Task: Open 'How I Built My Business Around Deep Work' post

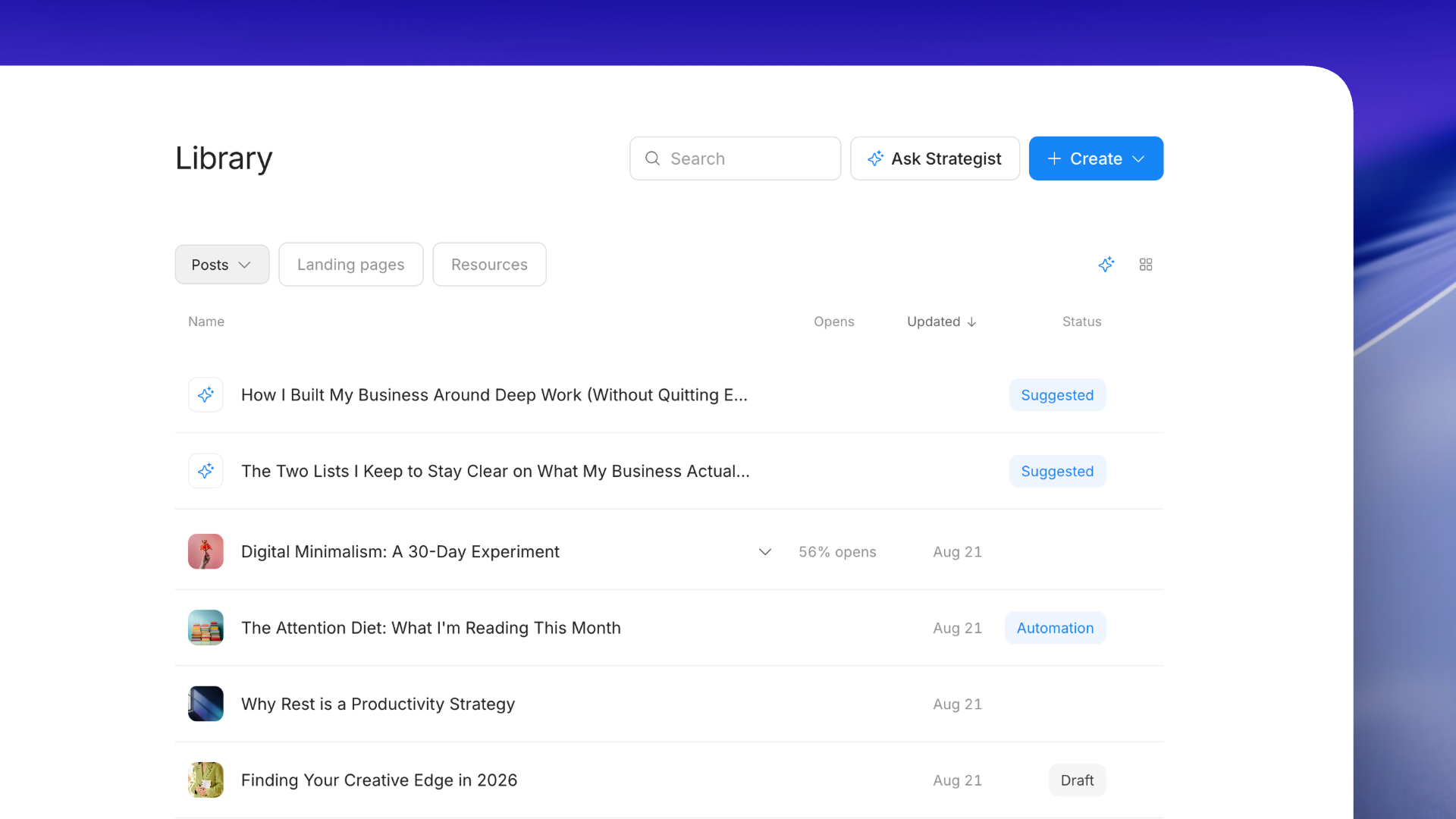Action: pos(494,395)
